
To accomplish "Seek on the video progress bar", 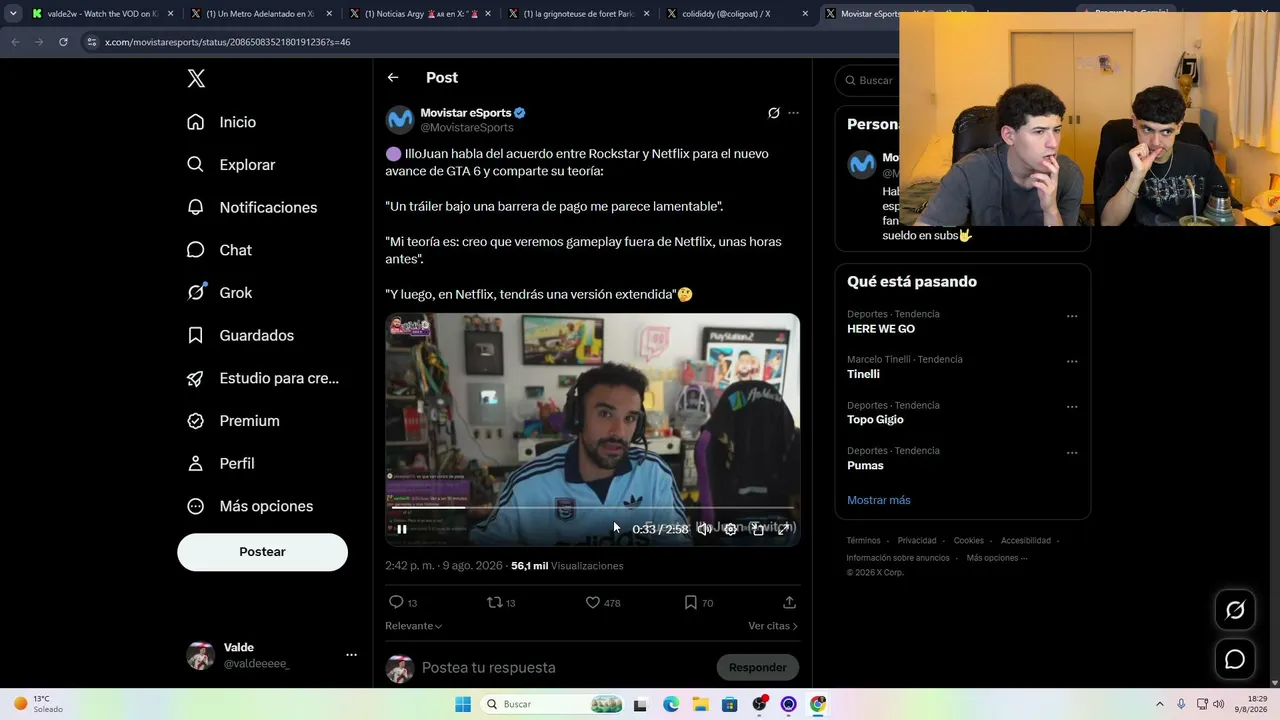I will (592, 508).
